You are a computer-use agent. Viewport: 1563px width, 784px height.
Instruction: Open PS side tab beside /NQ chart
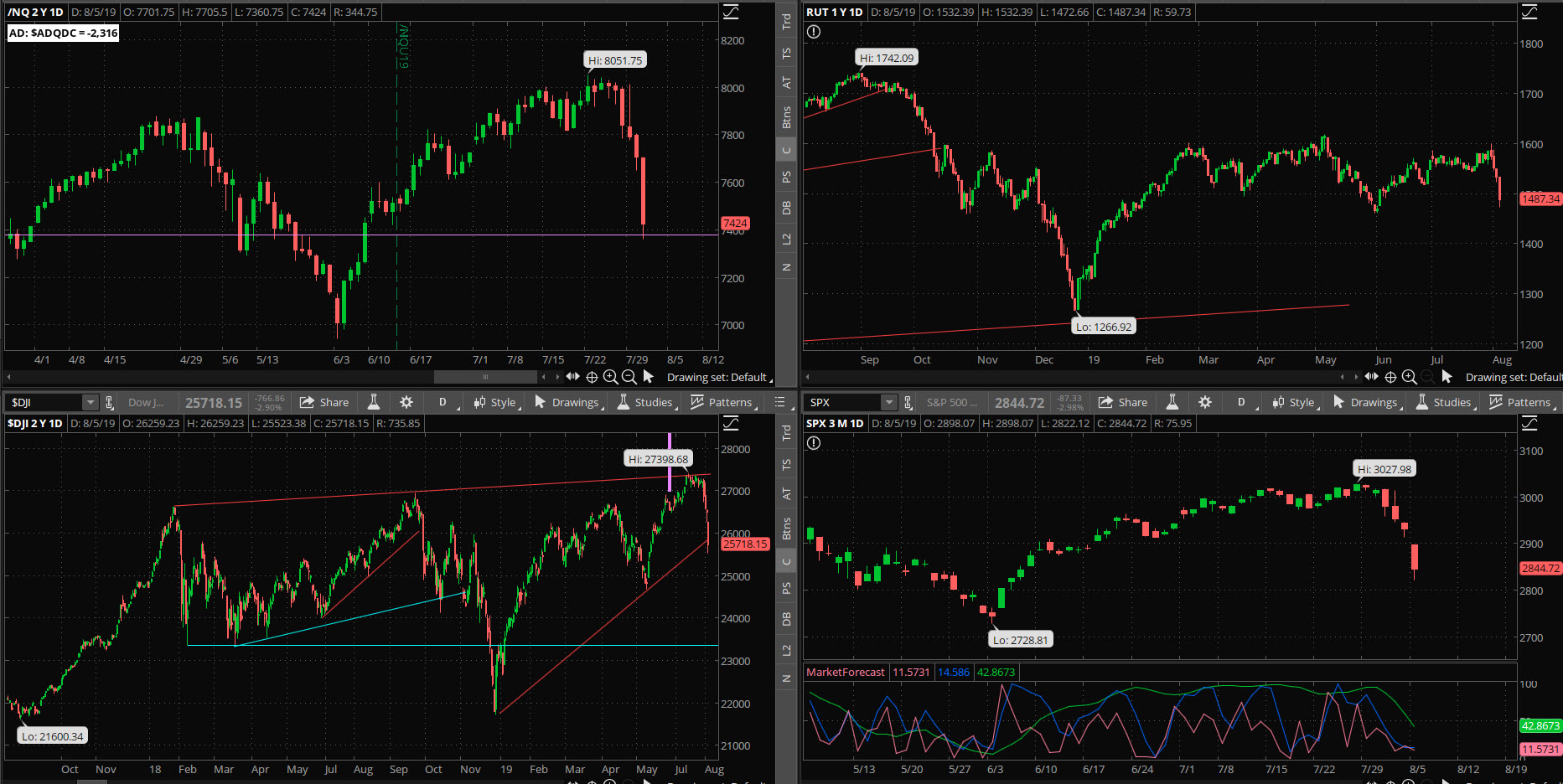pyautogui.click(x=786, y=177)
